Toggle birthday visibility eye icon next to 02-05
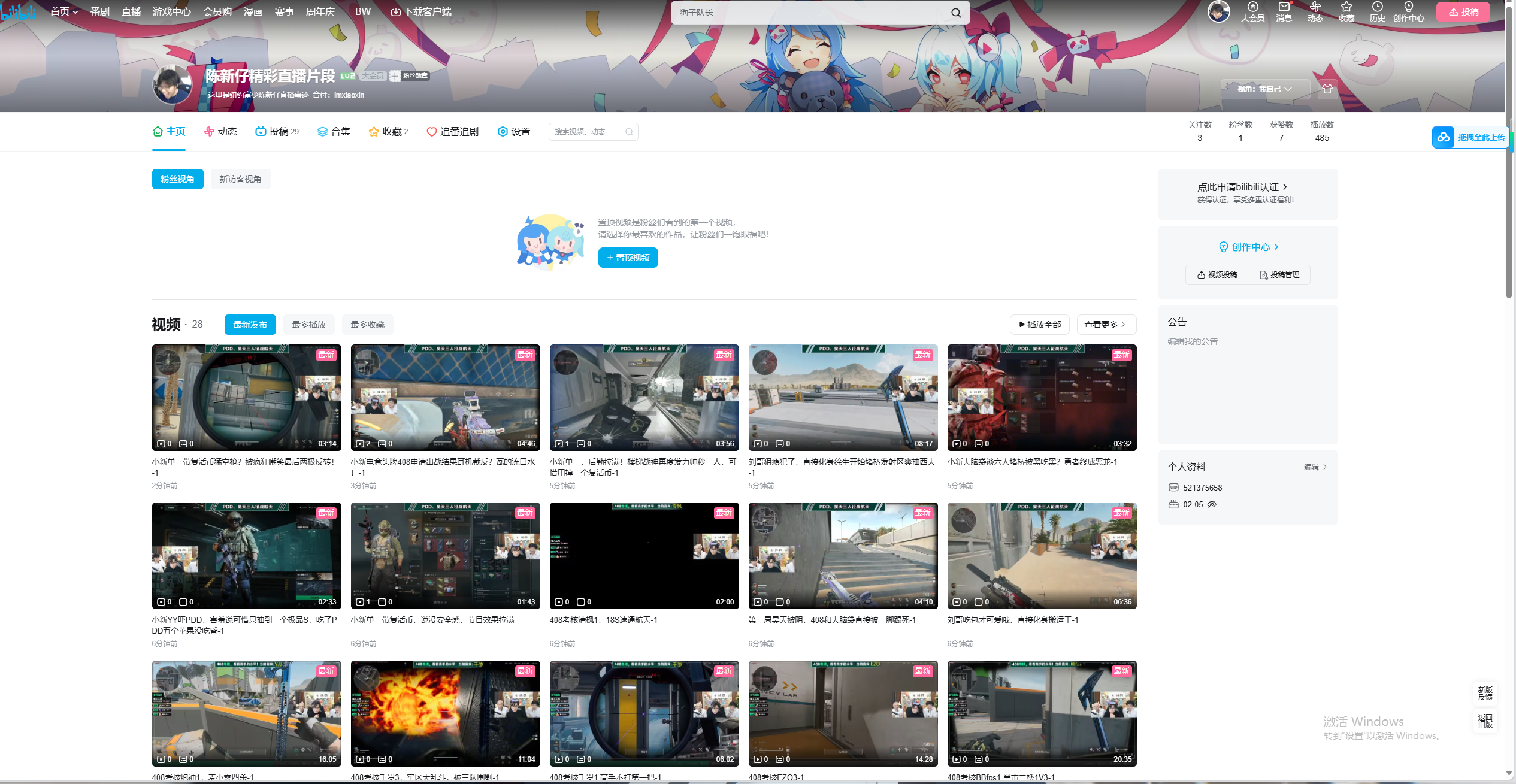The height and width of the screenshot is (784, 1516). pyautogui.click(x=1212, y=504)
